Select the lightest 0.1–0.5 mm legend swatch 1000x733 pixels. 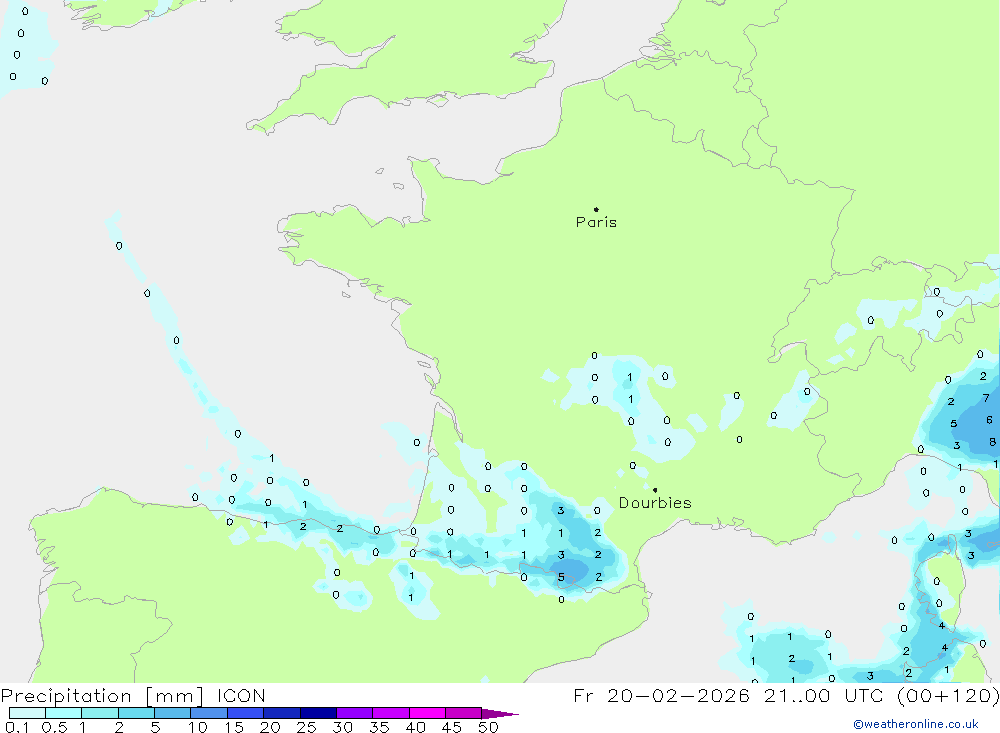click(x=27, y=713)
